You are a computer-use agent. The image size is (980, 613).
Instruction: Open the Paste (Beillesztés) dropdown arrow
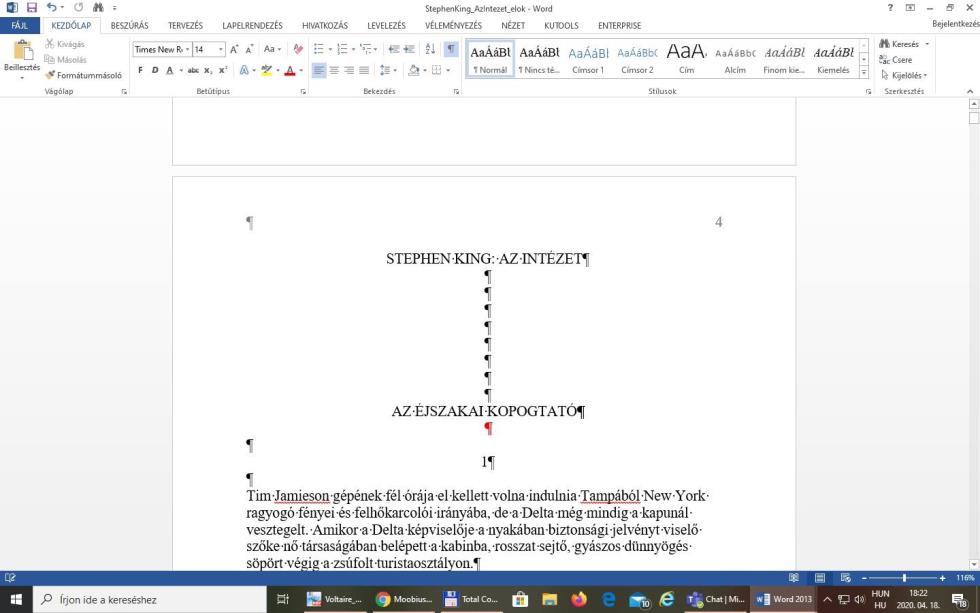click(22, 78)
